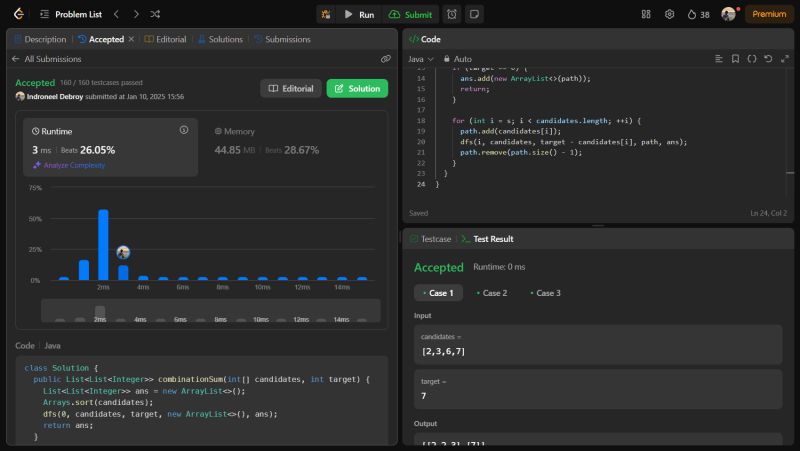
Task: Click the streak fire counter 38
Action: pyautogui.click(x=698, y=14)
